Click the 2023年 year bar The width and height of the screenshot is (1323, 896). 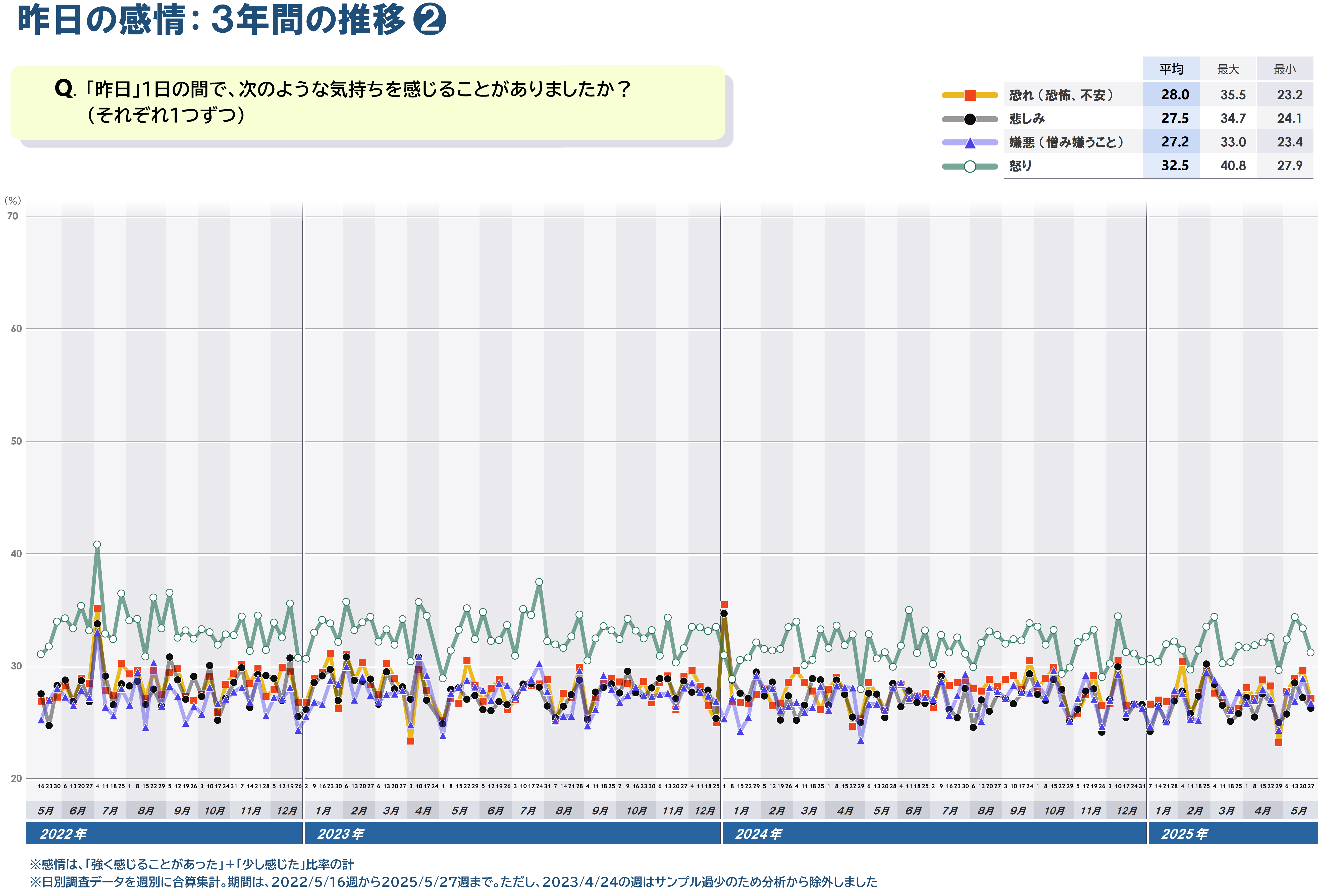[x=512, y=833]
